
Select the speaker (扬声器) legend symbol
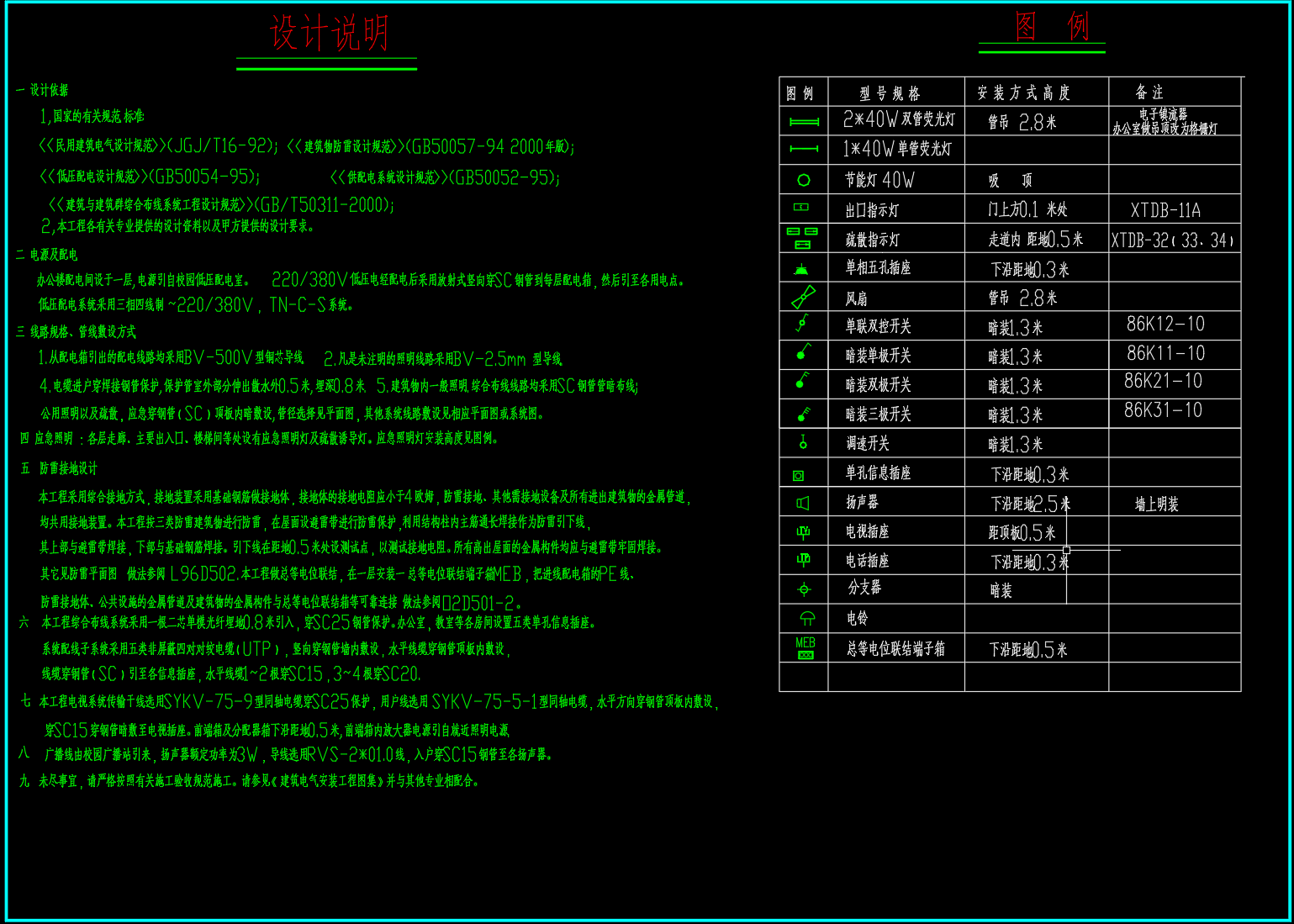coord(803,503)
